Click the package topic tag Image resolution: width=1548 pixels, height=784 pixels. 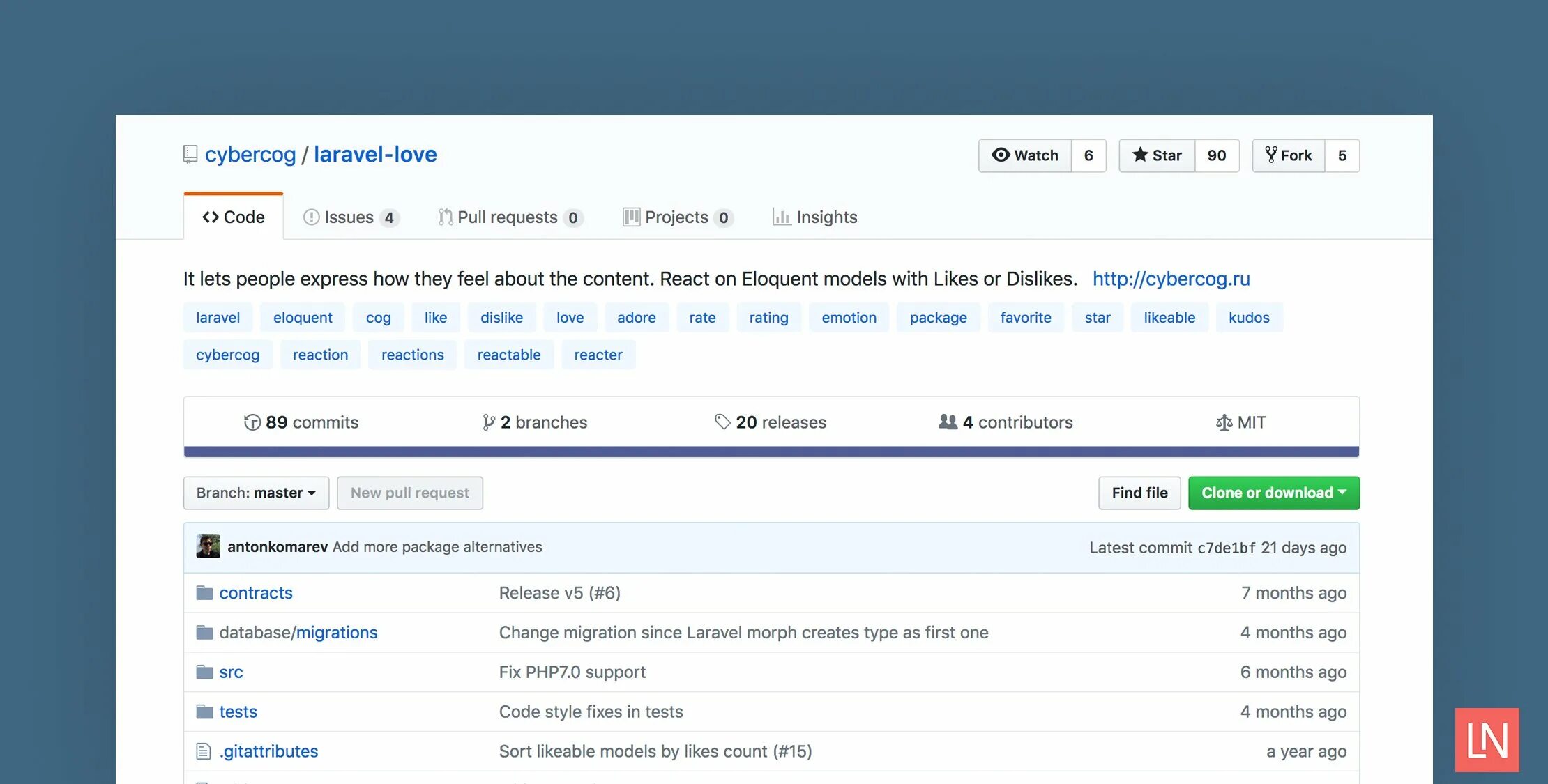pos(938,318)
